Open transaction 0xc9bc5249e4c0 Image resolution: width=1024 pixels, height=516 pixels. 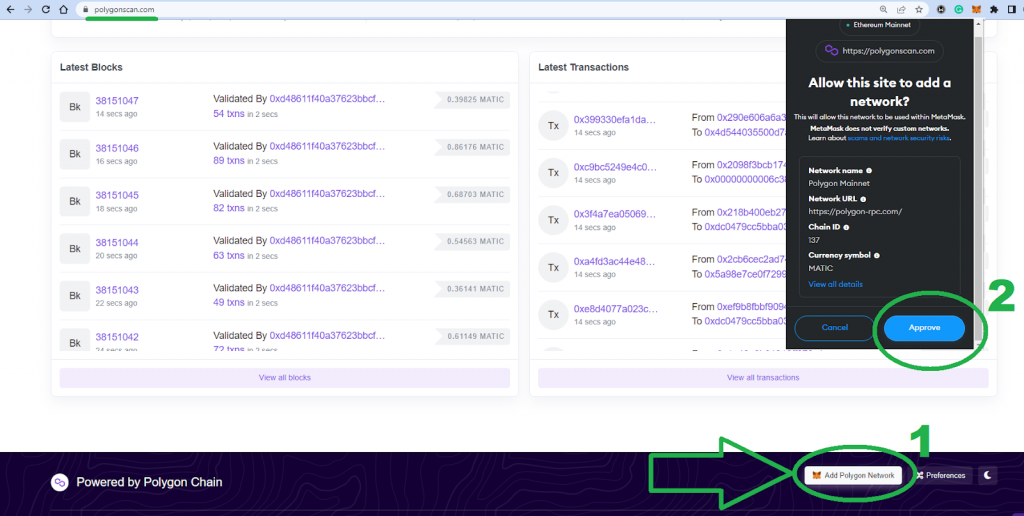point(615,167)
